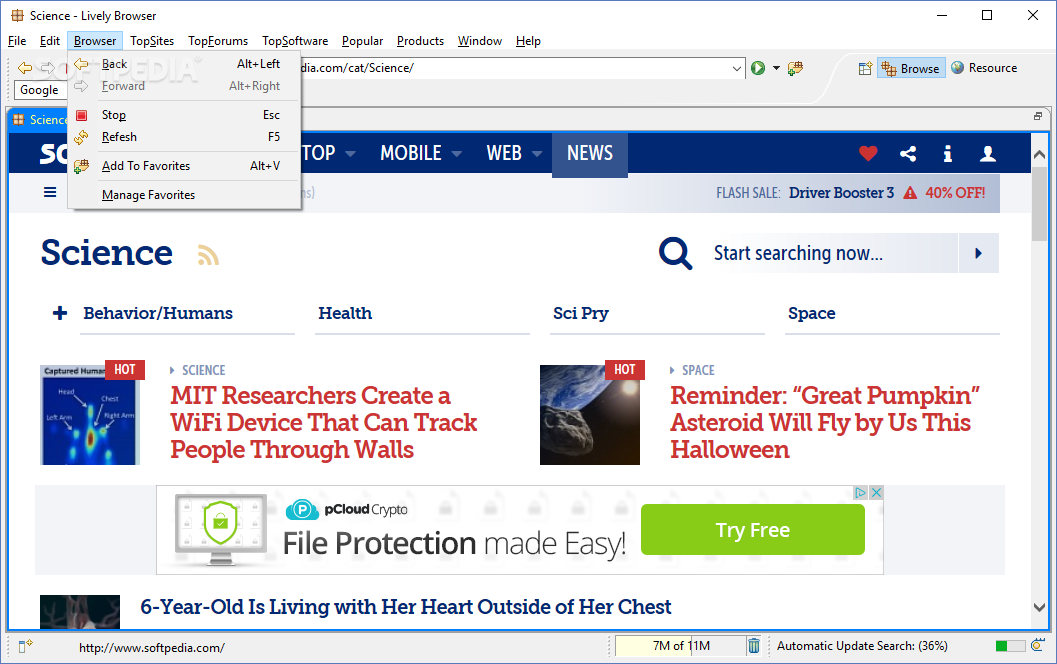Viewport: 1057px width, 664px height.
Task: Click the add to favorites toolbar icon
Action: point(795,68)
